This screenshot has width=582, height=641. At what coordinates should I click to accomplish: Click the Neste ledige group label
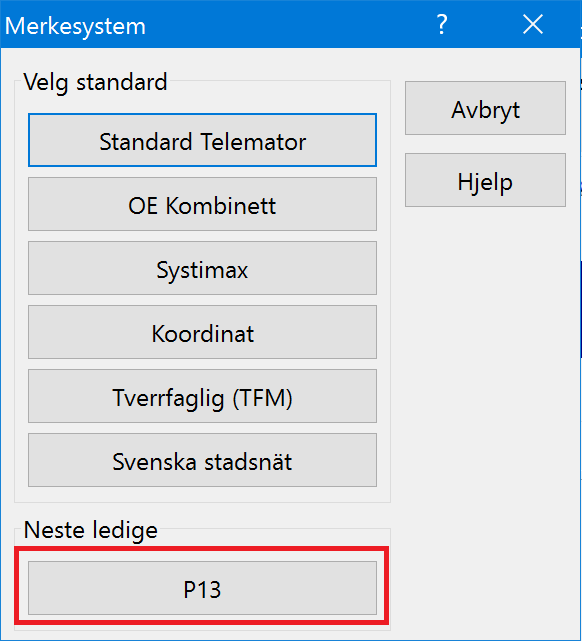coord(91,530)
